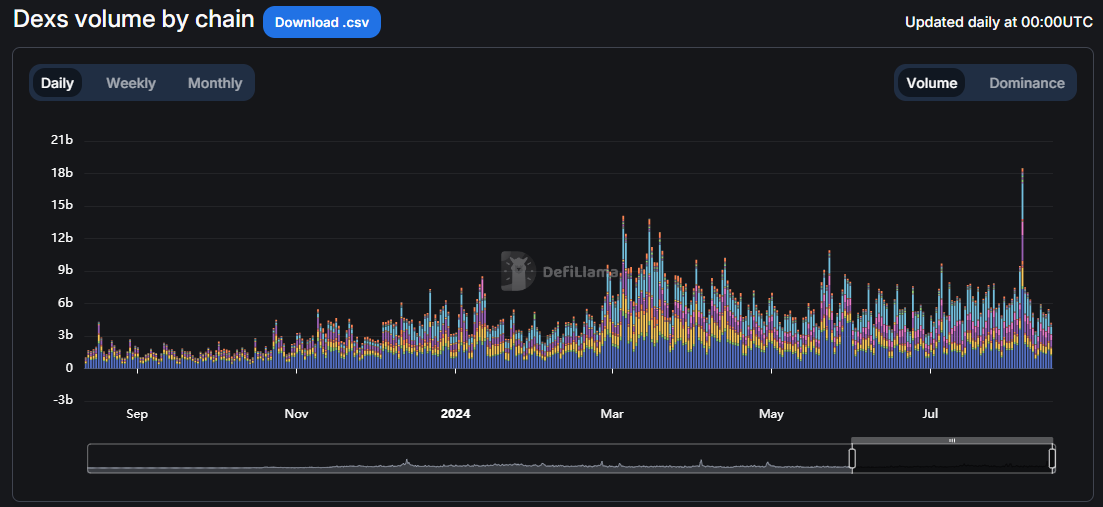Viewport: 1103px width, 507px height.
Task: Click the "12b" y-axis label
Action: [63, 238]
